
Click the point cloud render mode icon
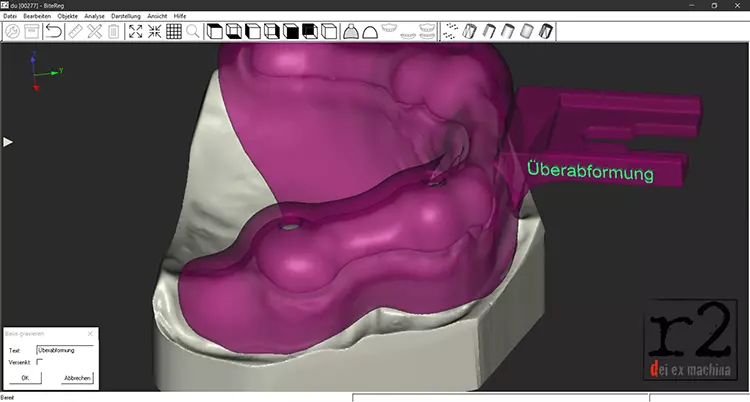pyautogui.click(x=450, y=32)
